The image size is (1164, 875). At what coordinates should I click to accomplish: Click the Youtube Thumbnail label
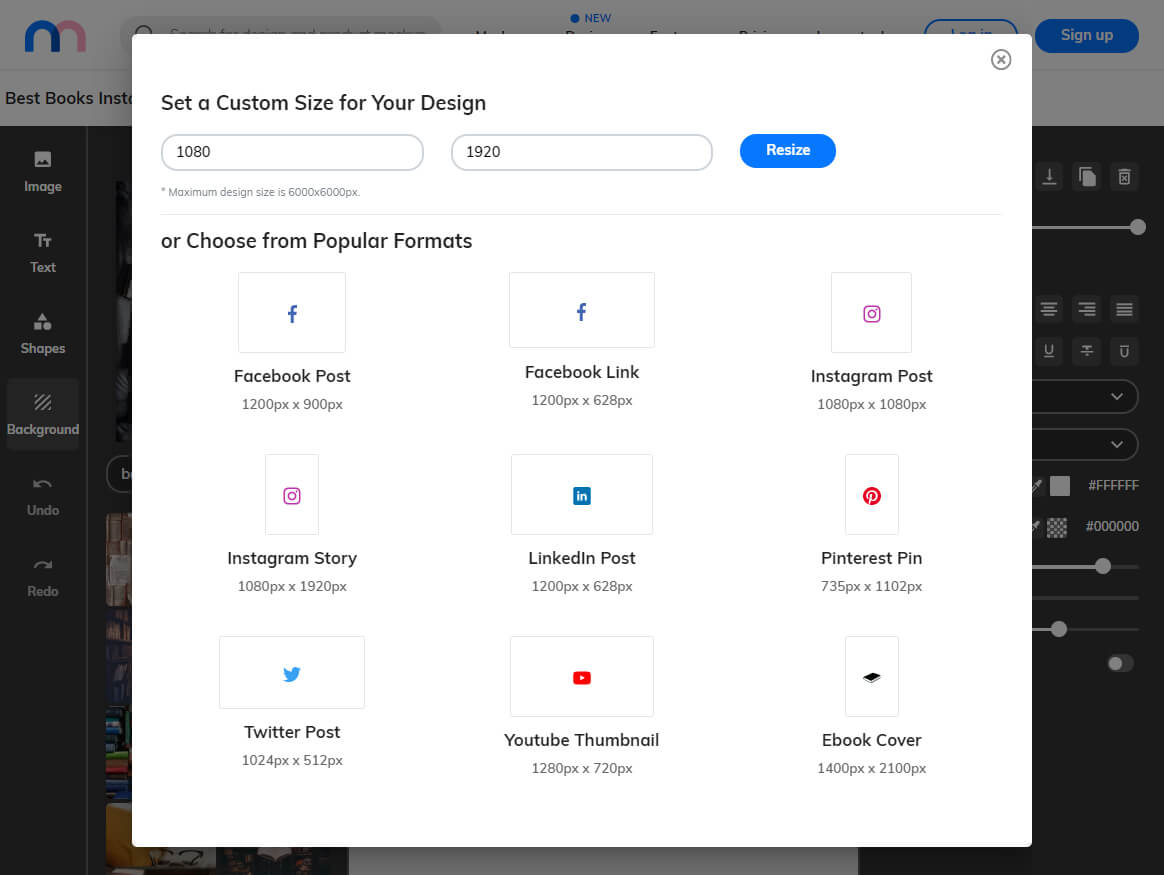tap(582, 740)
